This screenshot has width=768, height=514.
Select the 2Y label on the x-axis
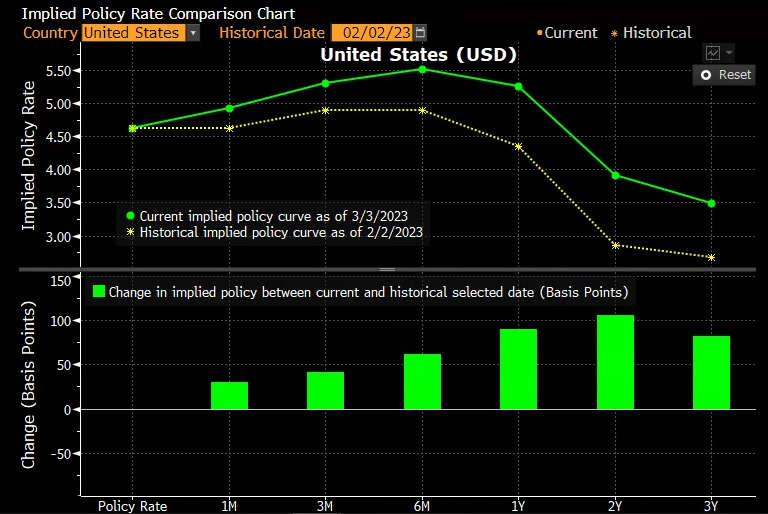point(615,505)
